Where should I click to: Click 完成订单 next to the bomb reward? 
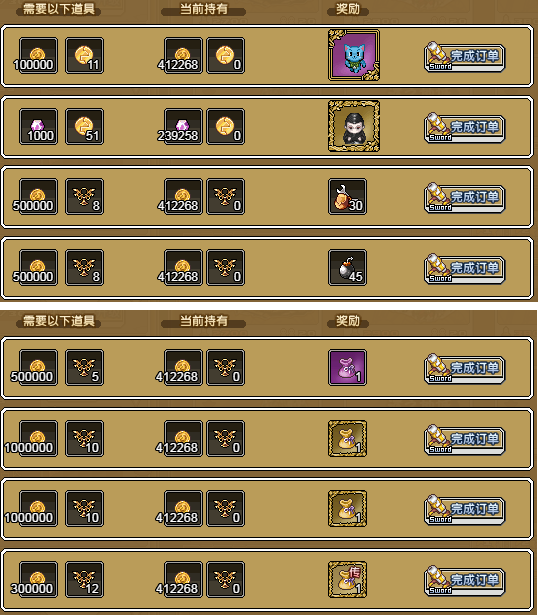(x=464, y=269)
